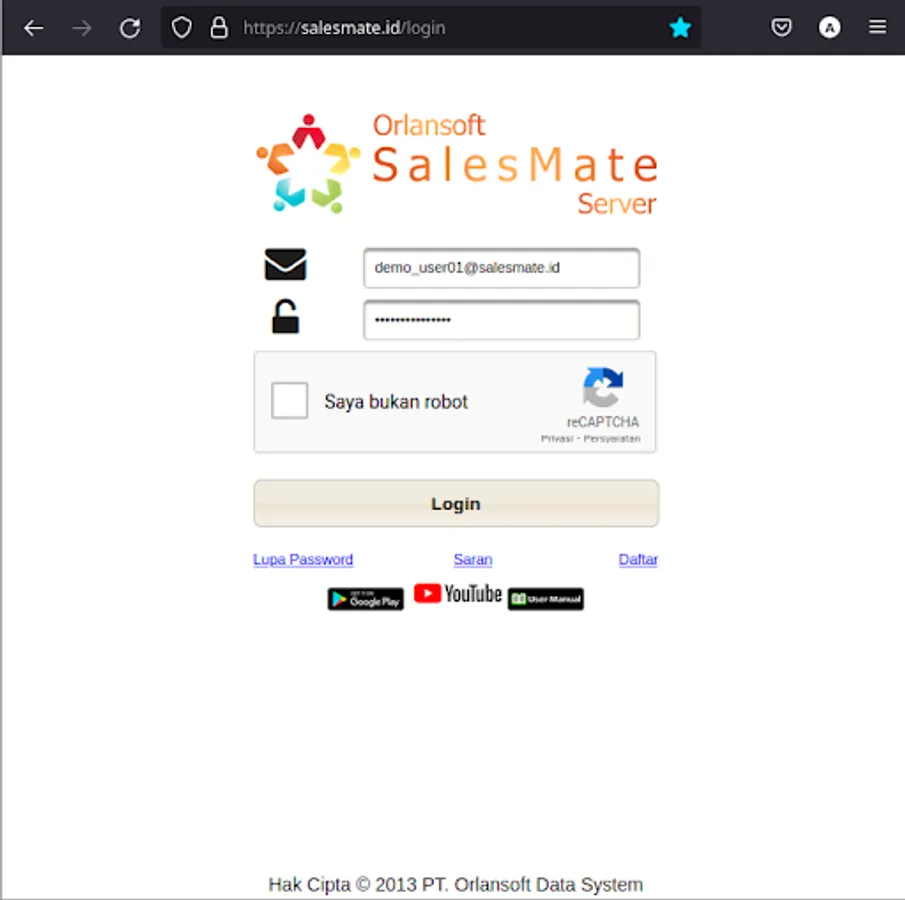Open the User Manual badge
This screenshot has height=900, width=905.
pyautogui.click(x=545, y=599)
